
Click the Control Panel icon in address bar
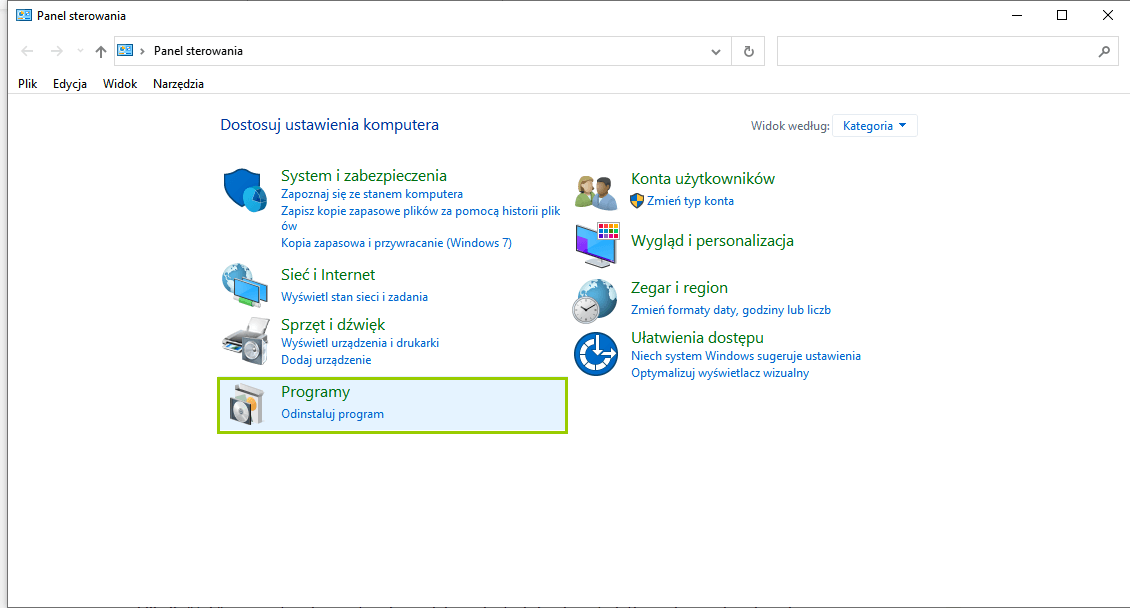pos(125,50)
